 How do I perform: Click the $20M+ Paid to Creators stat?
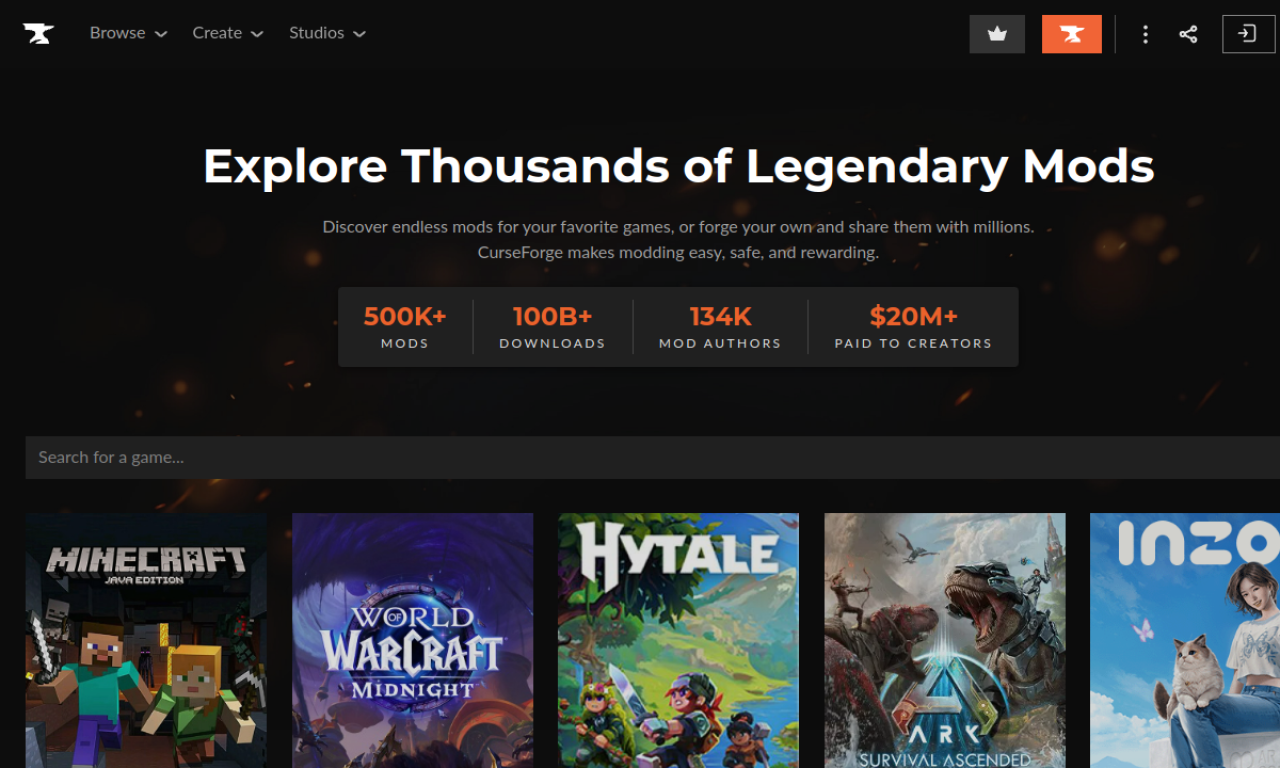913,327
